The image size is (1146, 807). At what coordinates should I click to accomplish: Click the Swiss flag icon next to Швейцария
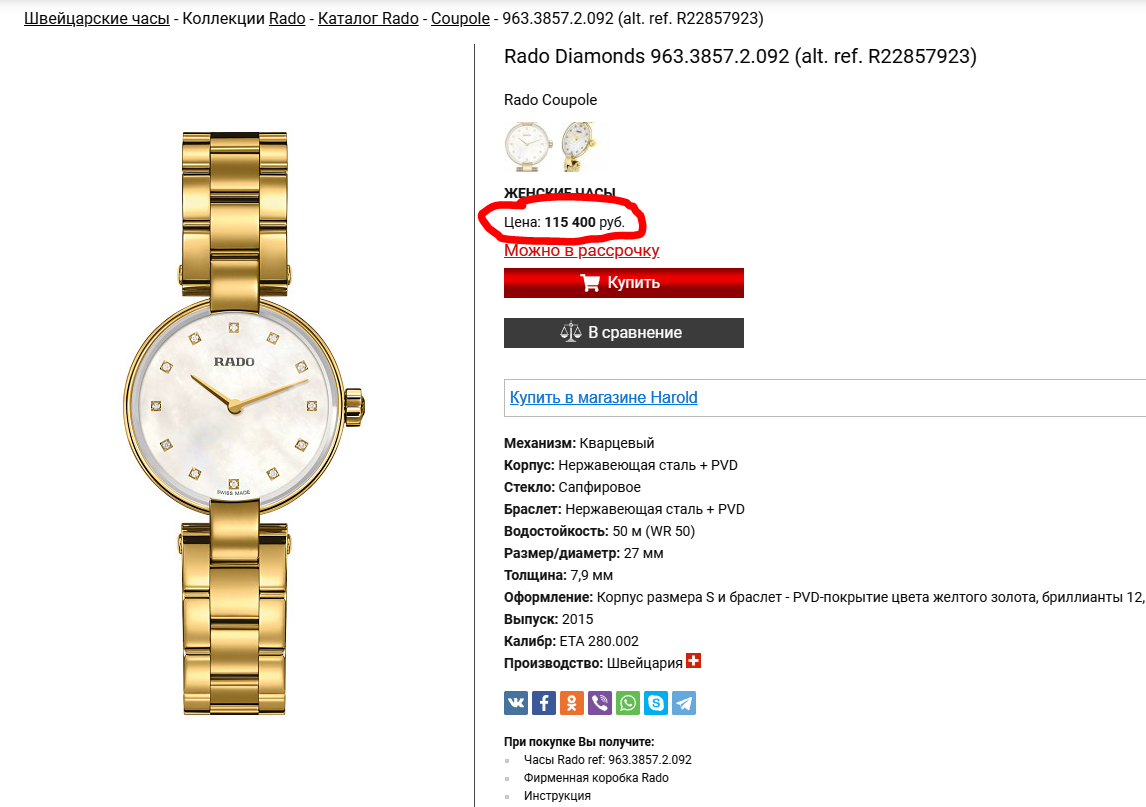pos(694,661)
